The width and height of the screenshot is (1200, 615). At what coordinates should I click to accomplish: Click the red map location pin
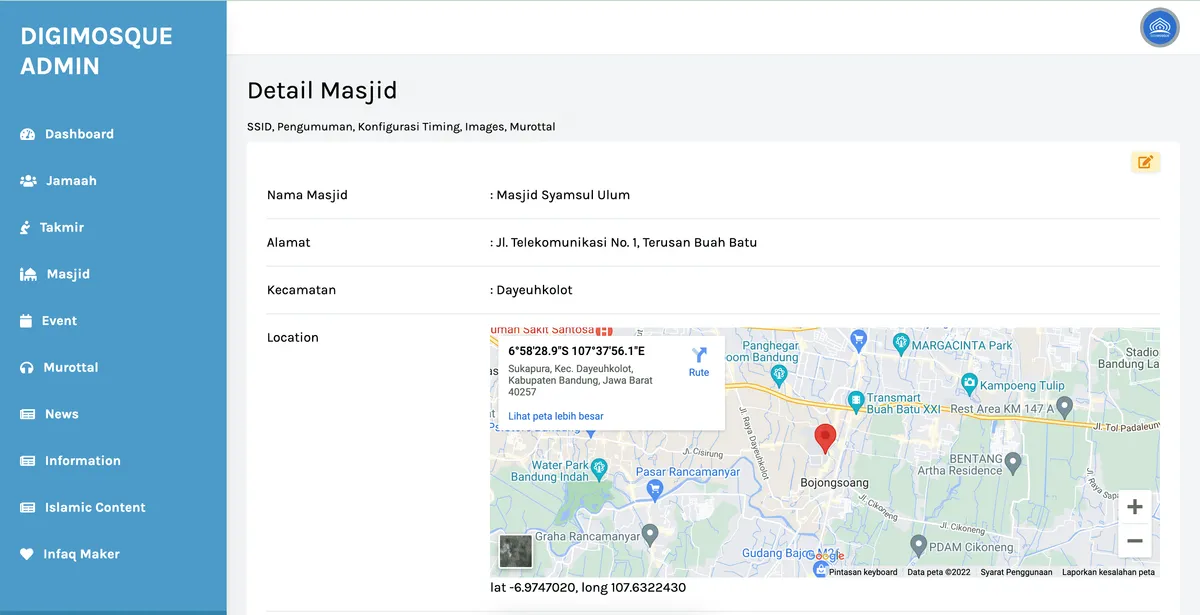(825, 439)
